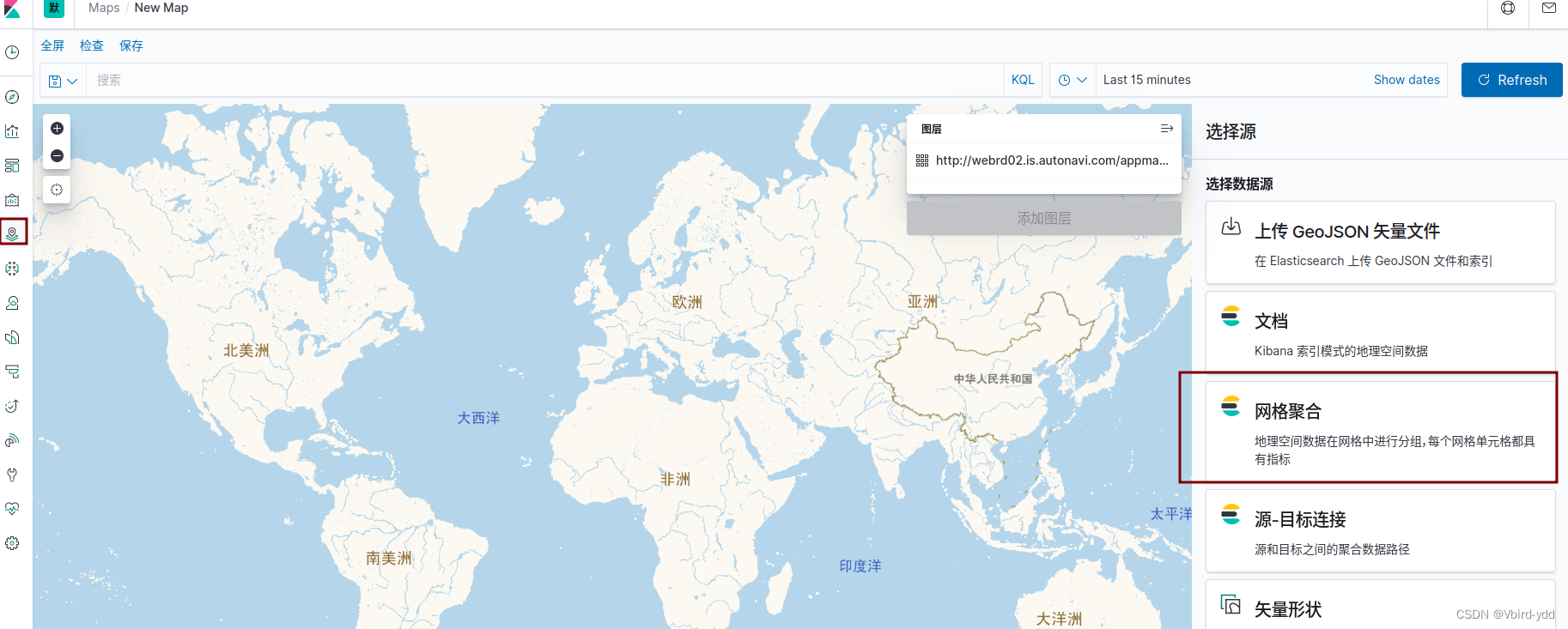Open Uptime icon in sidebar
The image size is (1568, 629).
click(12, 406)
